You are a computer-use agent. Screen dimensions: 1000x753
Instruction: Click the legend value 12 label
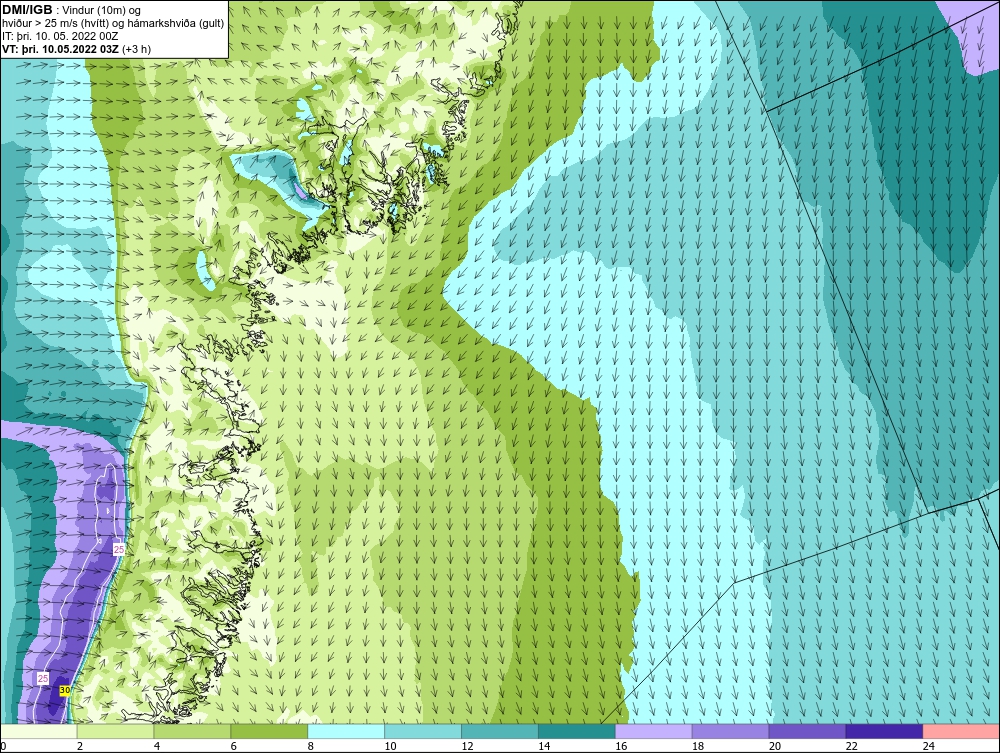pos(467,746)
